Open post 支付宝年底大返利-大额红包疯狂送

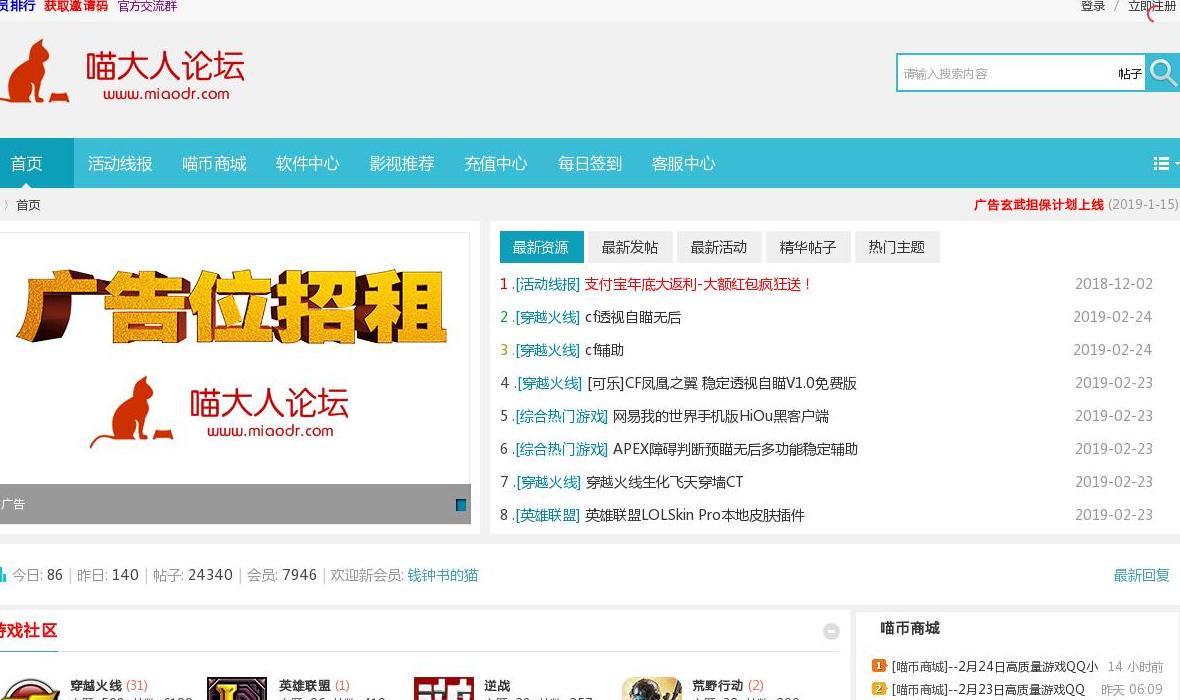[x=698, y=284]
